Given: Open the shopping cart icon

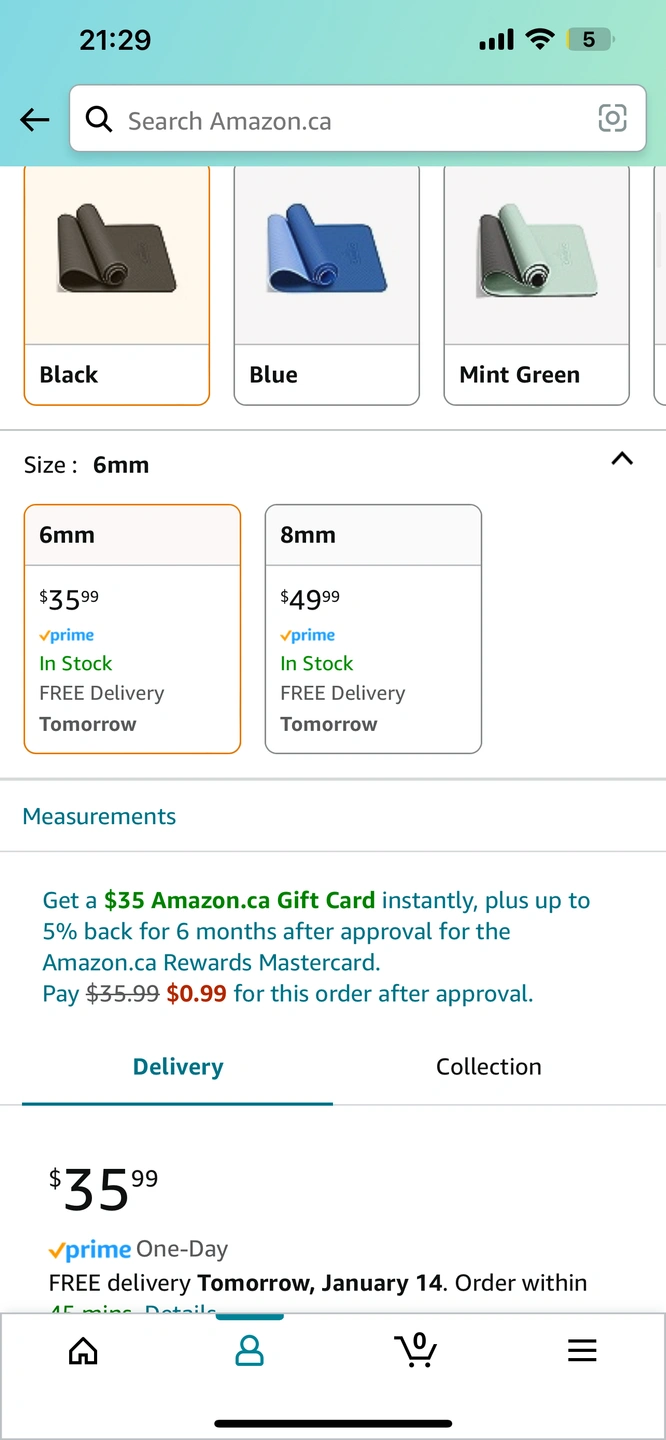Looking at the screenshot, I should tap(415, 1350).
